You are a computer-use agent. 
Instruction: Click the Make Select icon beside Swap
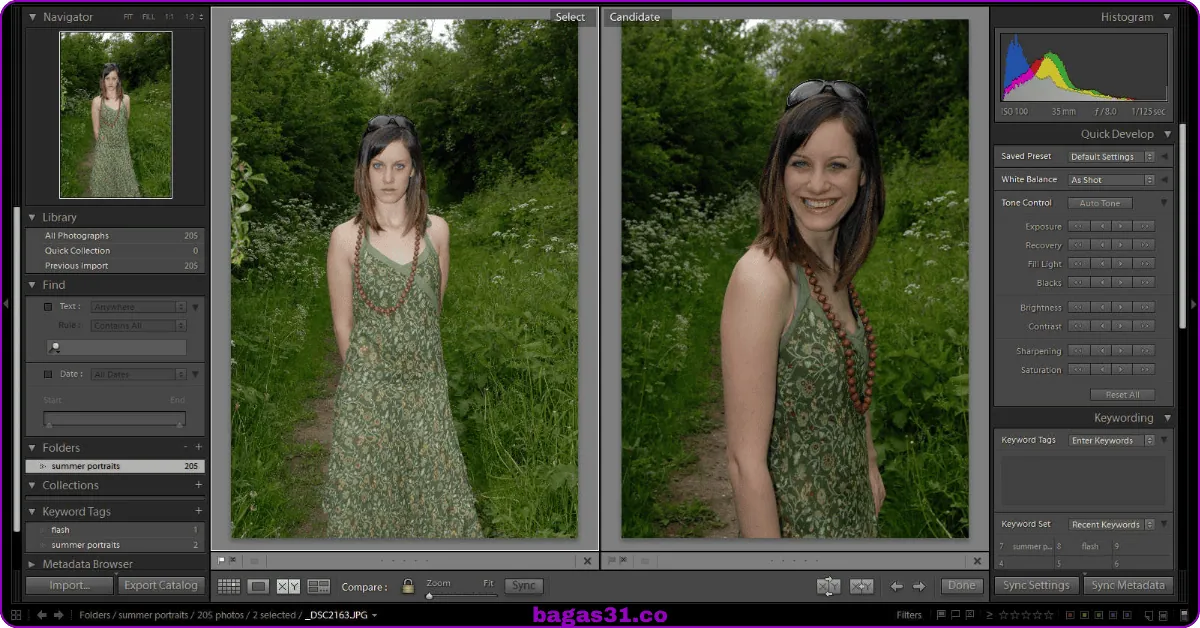862,586
